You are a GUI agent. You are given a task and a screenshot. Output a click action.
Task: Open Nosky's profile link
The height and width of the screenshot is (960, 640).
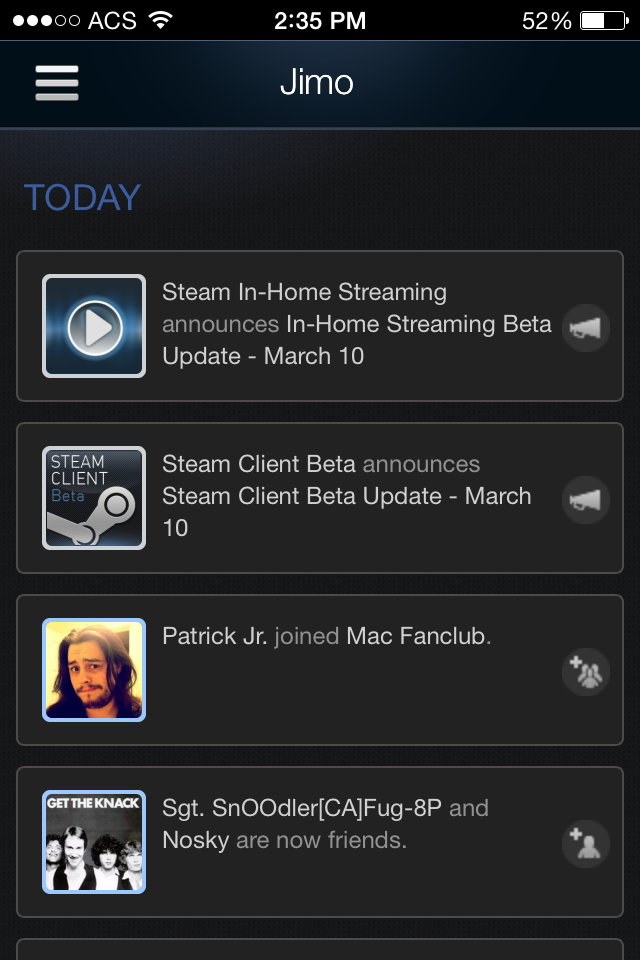coord(196,840)
